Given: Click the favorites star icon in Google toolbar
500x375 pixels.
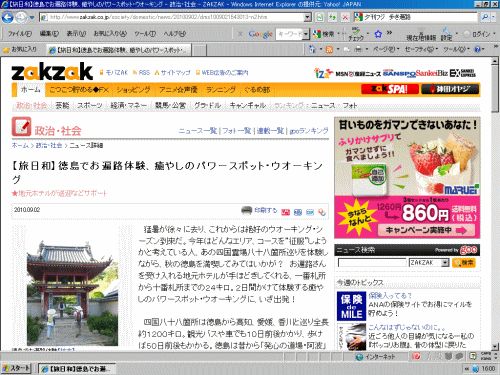Looking at the screenshot, I should point(378,34).
